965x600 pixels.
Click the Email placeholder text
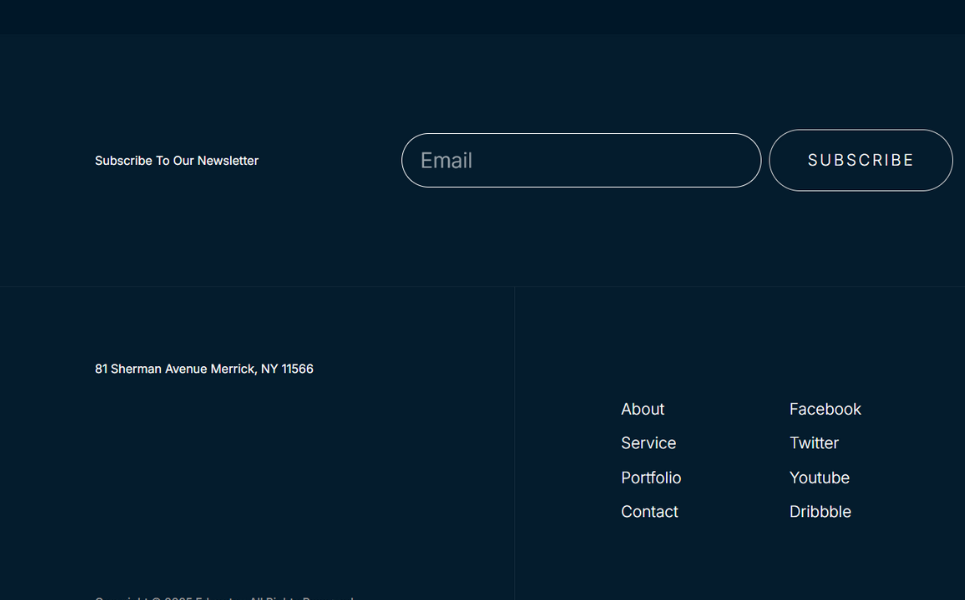click(446, 161)
